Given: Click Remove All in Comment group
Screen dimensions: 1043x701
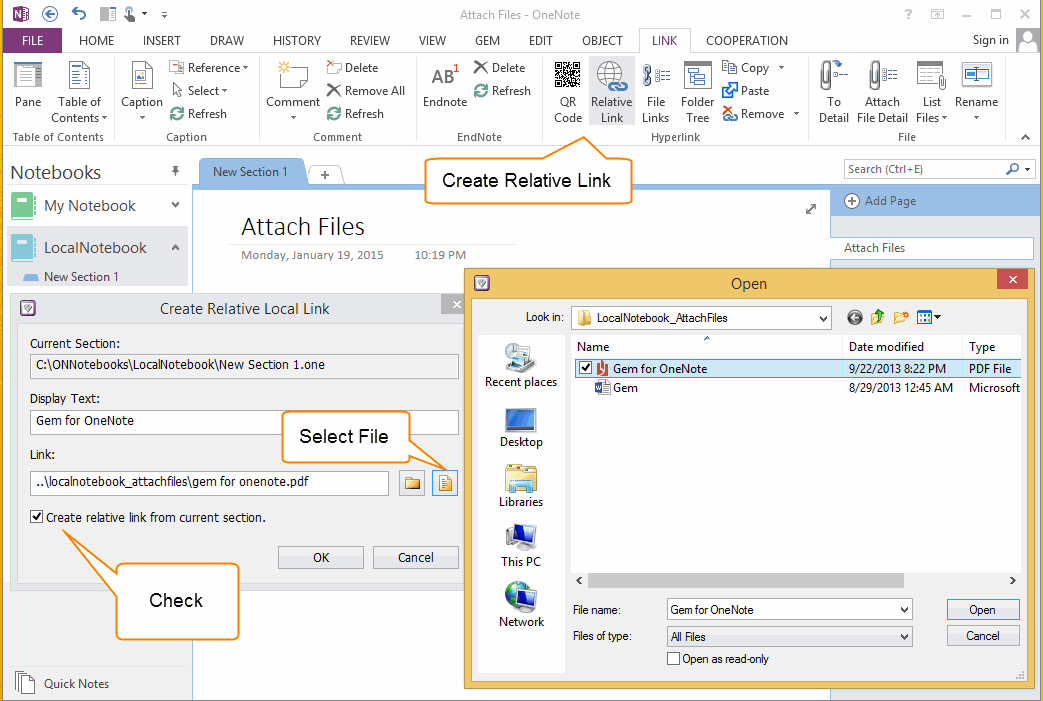Looking at the screenshot, I should (366, 90).
